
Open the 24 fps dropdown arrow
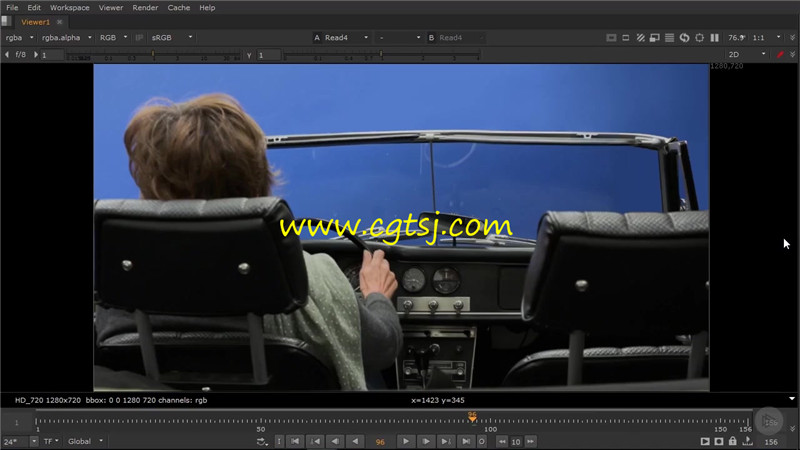pos(34,441)
